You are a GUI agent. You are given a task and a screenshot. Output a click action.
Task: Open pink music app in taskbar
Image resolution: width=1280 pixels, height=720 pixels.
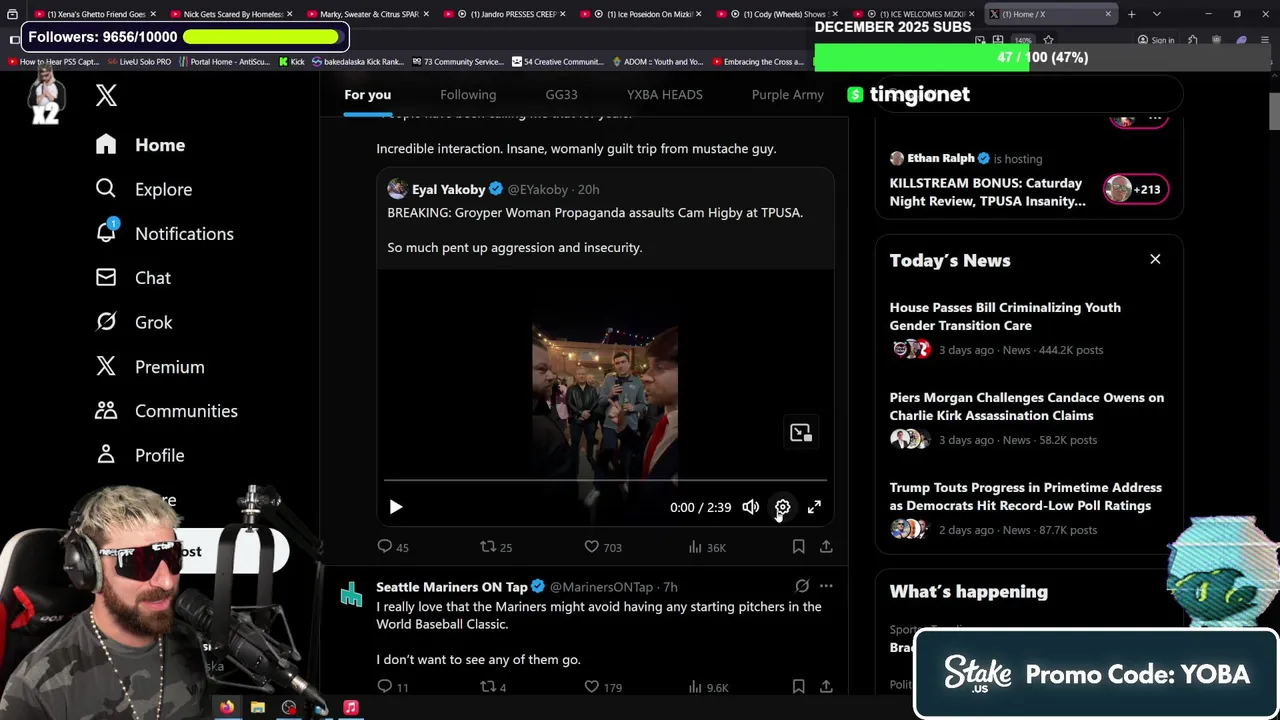click(351, 707)
